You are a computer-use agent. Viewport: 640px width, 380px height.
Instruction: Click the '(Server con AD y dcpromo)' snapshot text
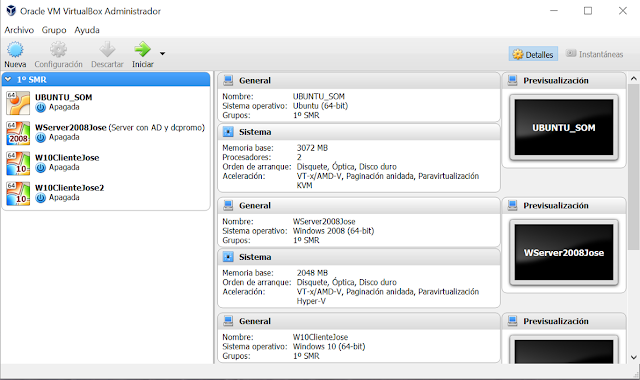[x=156, y=127]
